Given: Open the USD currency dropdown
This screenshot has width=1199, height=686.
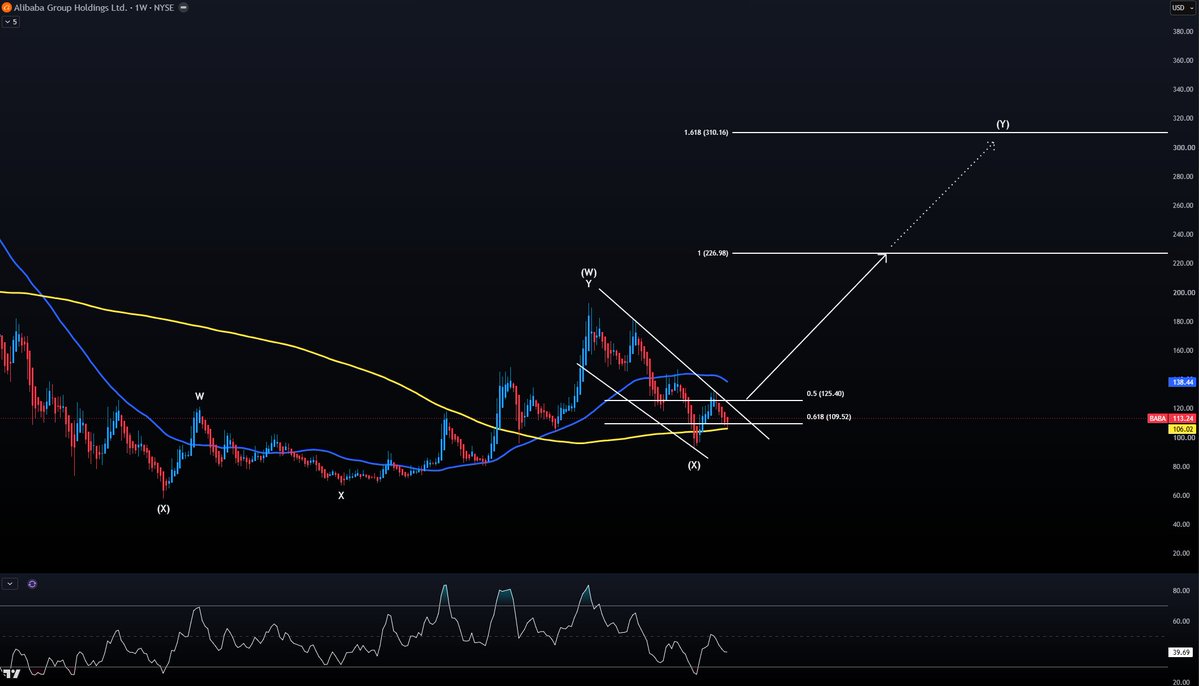Looking at the screenshot, I should [x=1182, y=8].
